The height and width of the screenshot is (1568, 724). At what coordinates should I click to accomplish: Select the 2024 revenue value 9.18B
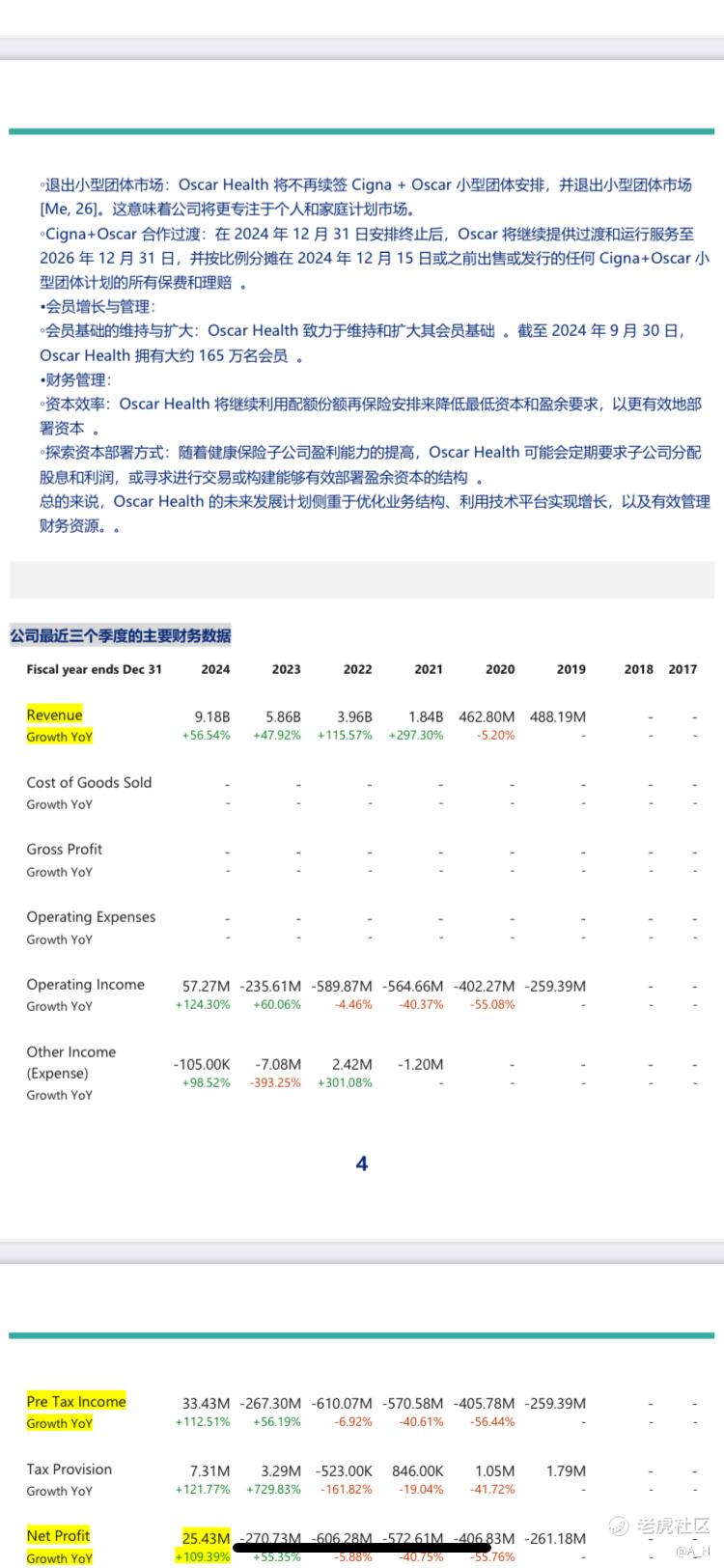(212, 717)
